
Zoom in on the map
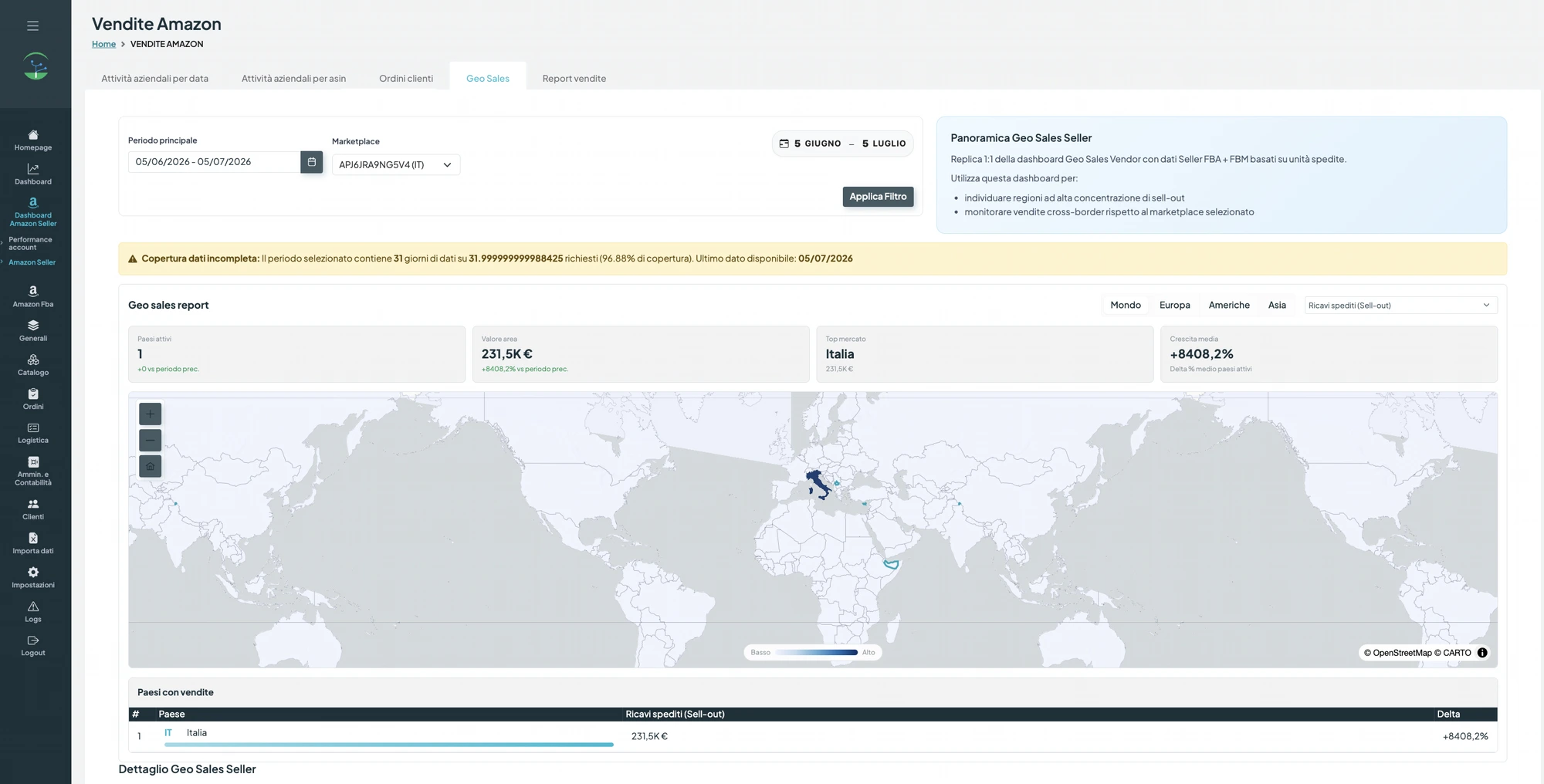151,414
